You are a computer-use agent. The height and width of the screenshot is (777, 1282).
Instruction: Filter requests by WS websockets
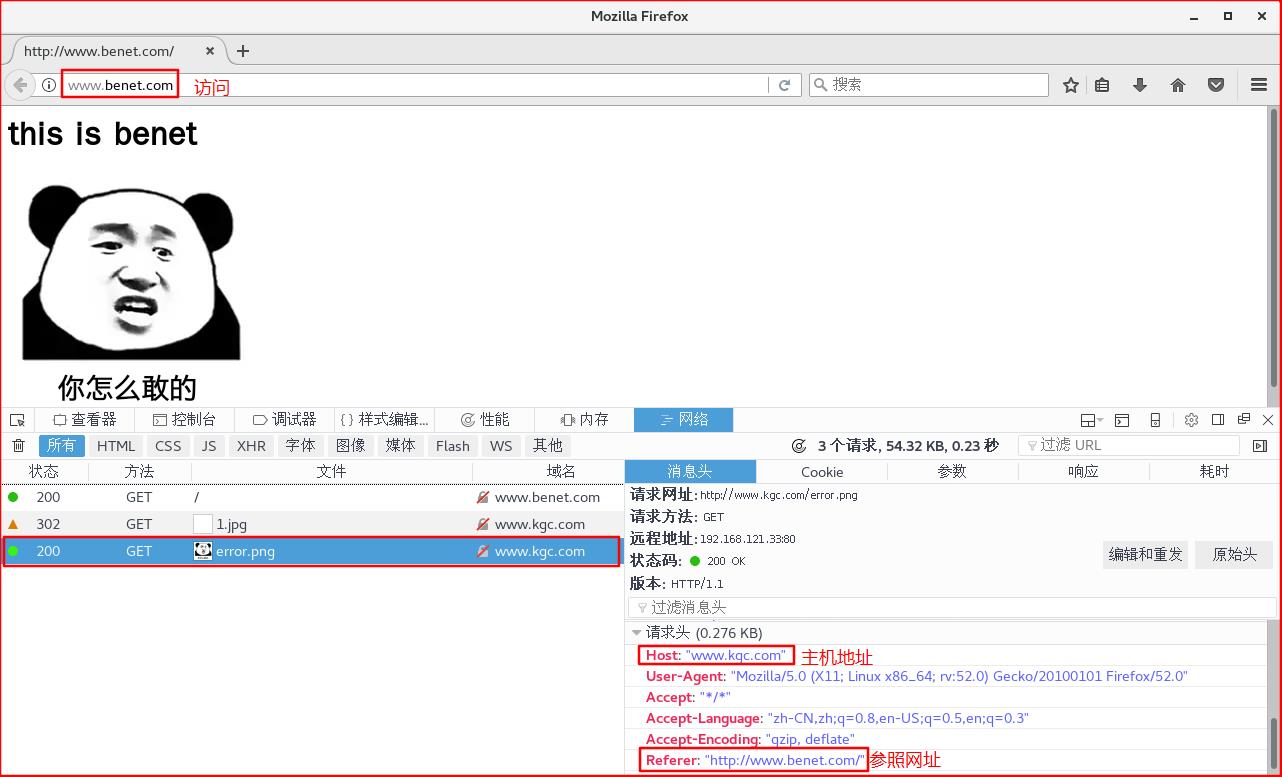coord(501,446)
